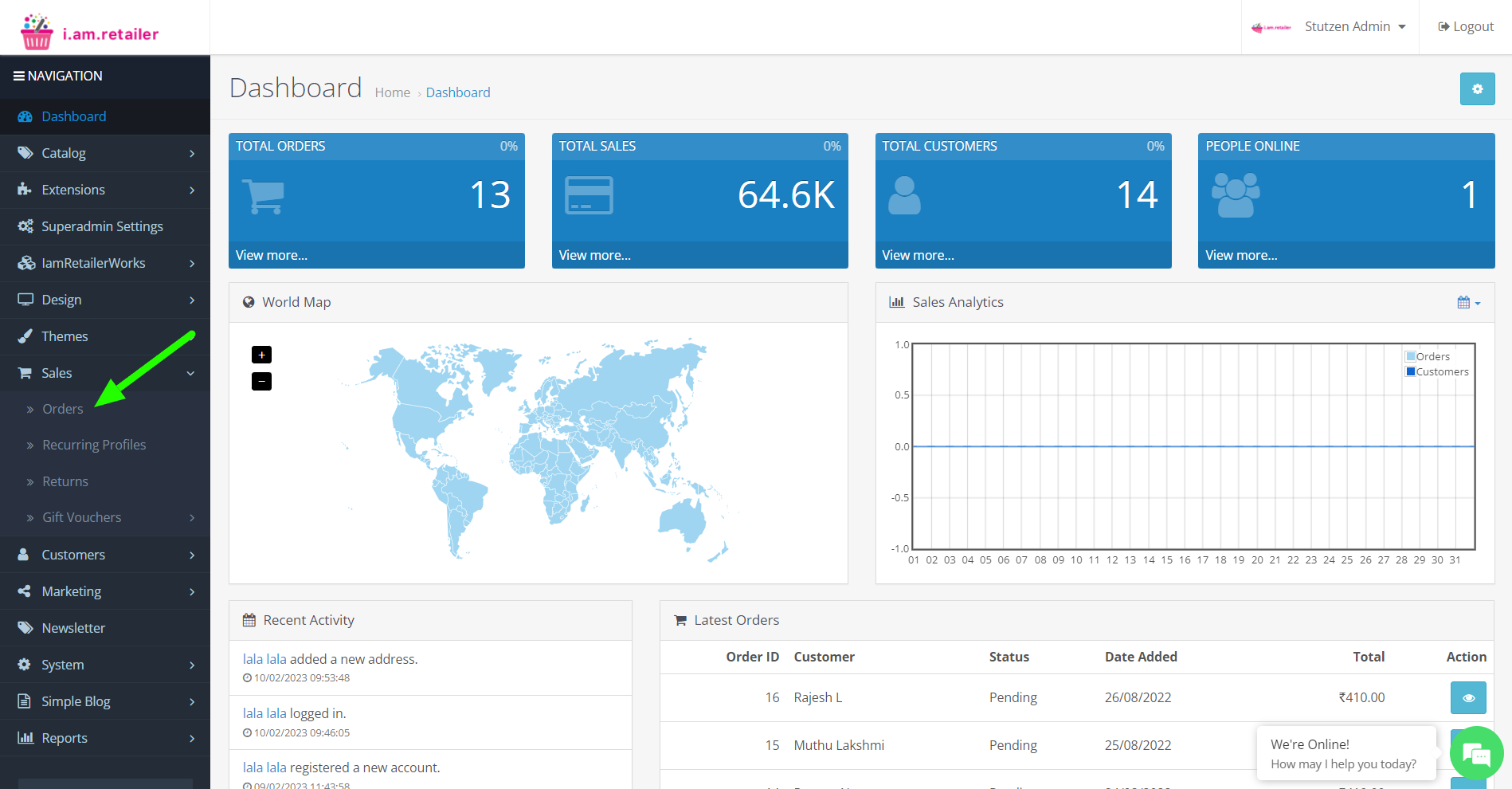1512x789 pixels.
Task: Click Dashboard link in the breadcrumb
Action: [458, 92]
